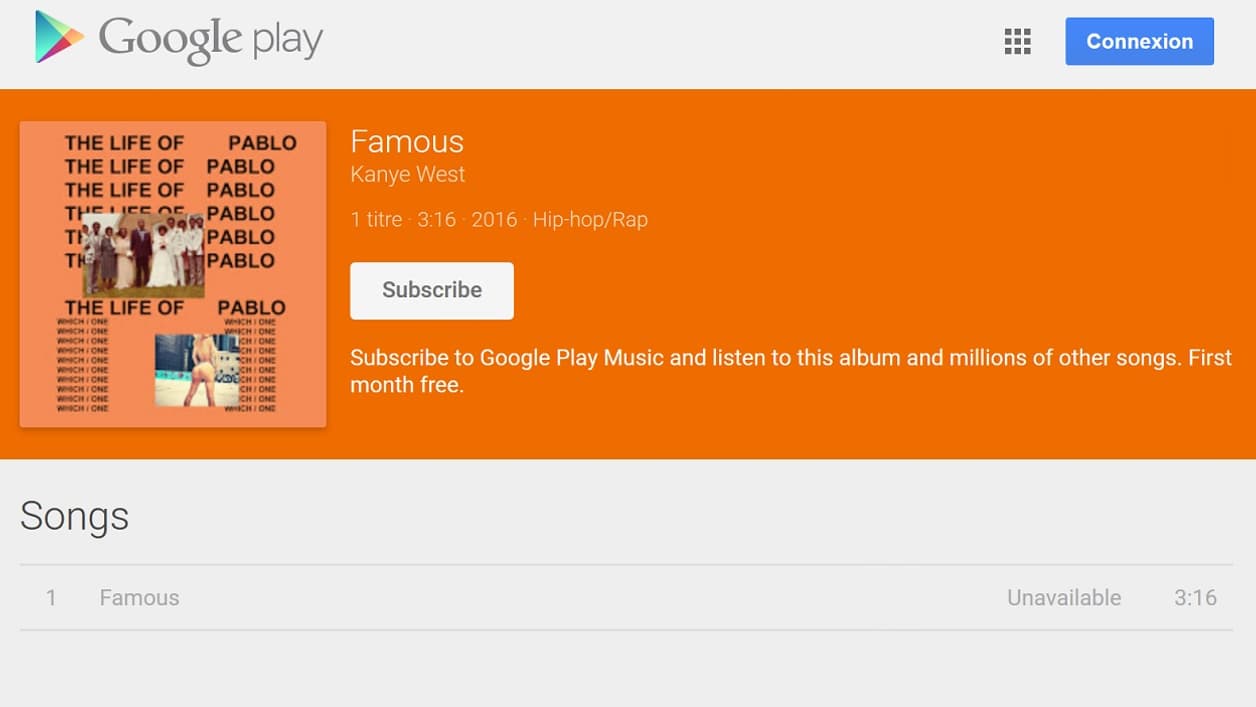Image resolution: width=1256 pixels, height=707 pixels.
Task: Click the Google Play Music subscription description
Action: click(x=790, y=371)
